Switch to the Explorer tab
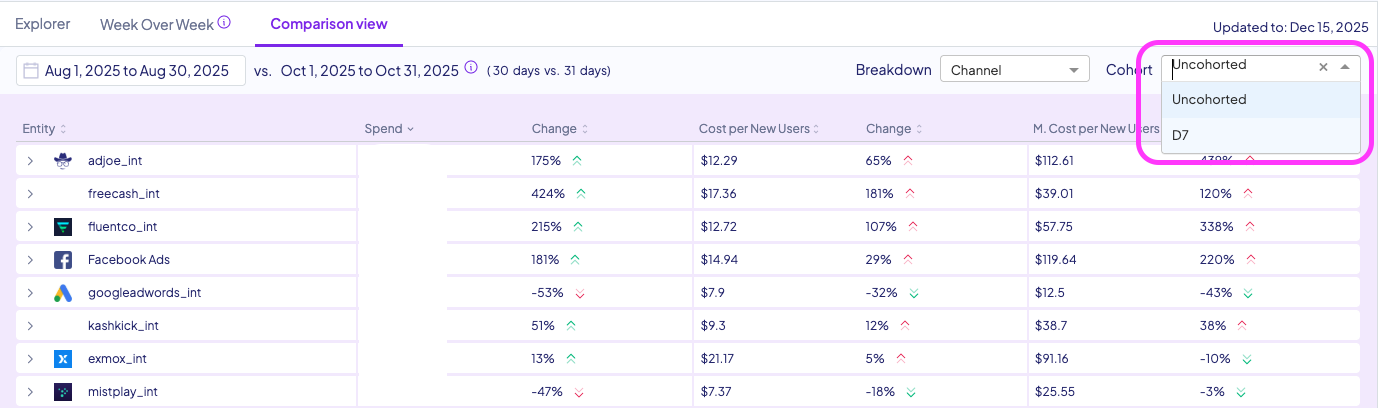This screenshot has width=1378, height=408. (42, 24)
